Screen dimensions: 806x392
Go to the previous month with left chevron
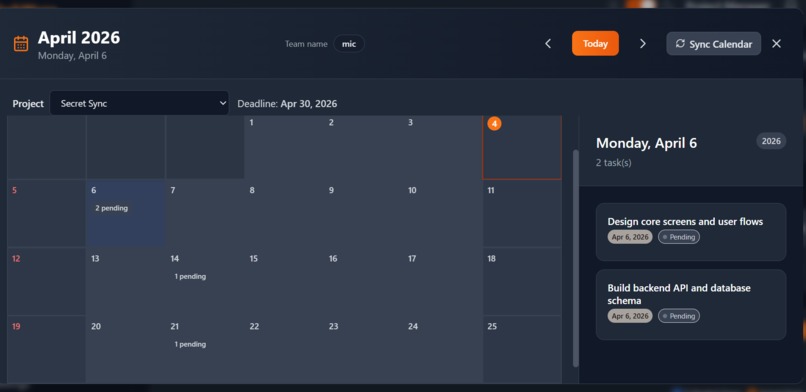548,44
